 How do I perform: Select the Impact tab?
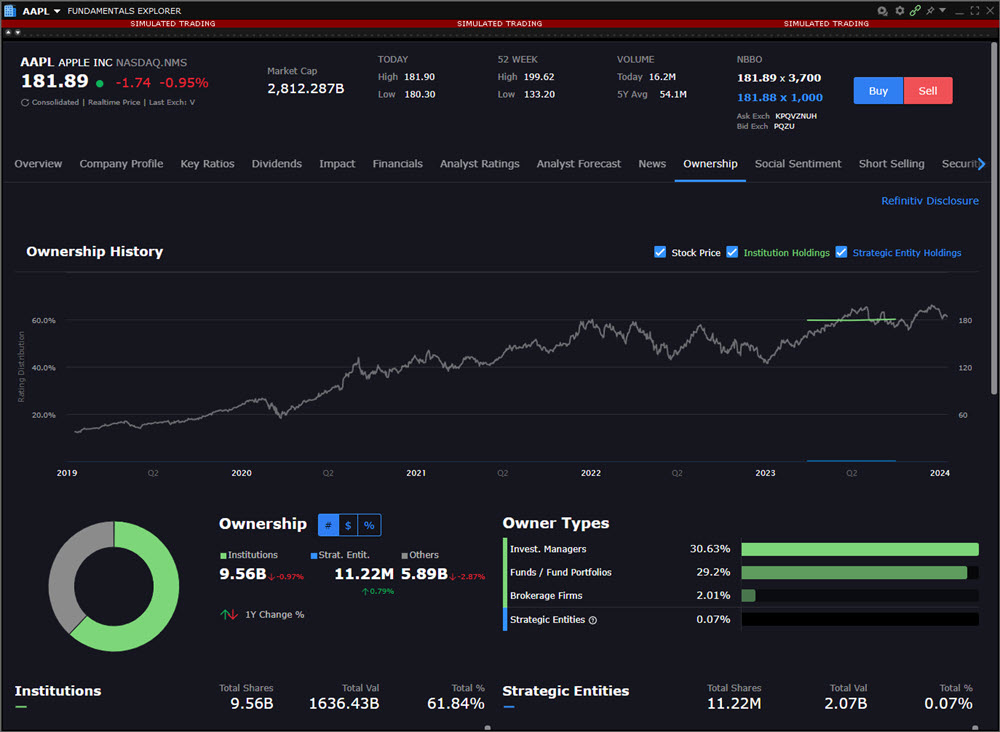click(x=337, y=164)
